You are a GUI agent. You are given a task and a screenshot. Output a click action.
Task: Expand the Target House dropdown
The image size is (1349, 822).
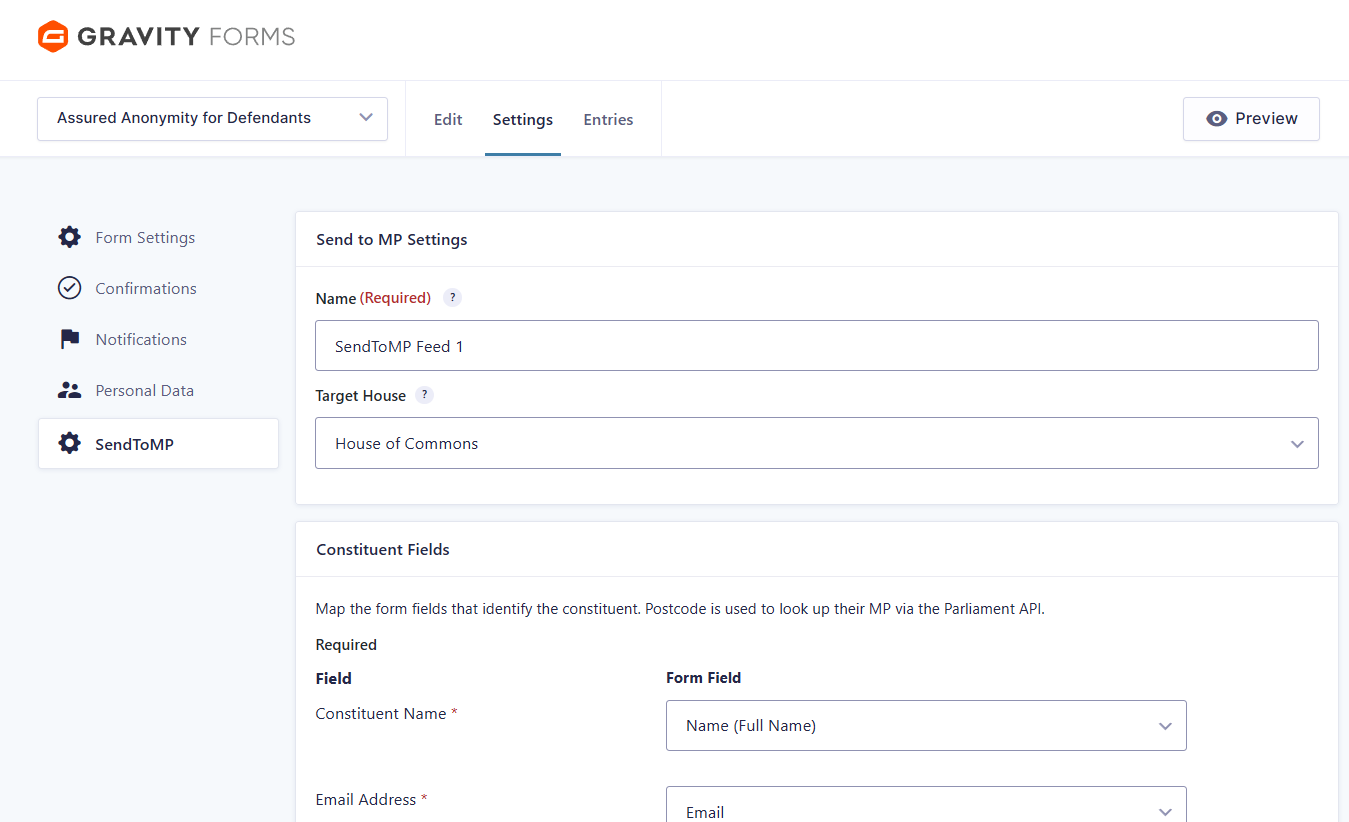(x=816, y=443)
